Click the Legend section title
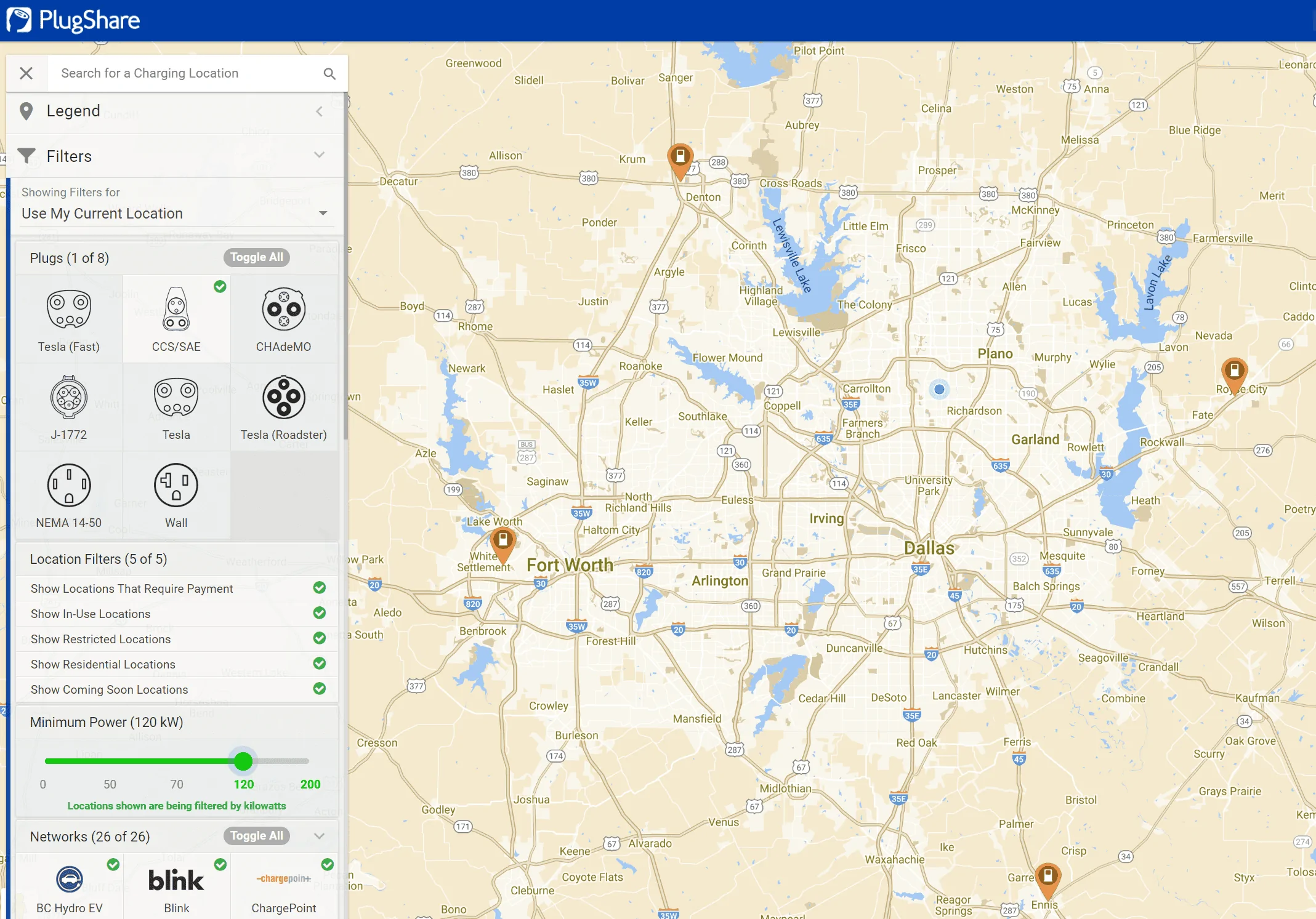This screenshot has height=919, width=1316. pos(73,111)
